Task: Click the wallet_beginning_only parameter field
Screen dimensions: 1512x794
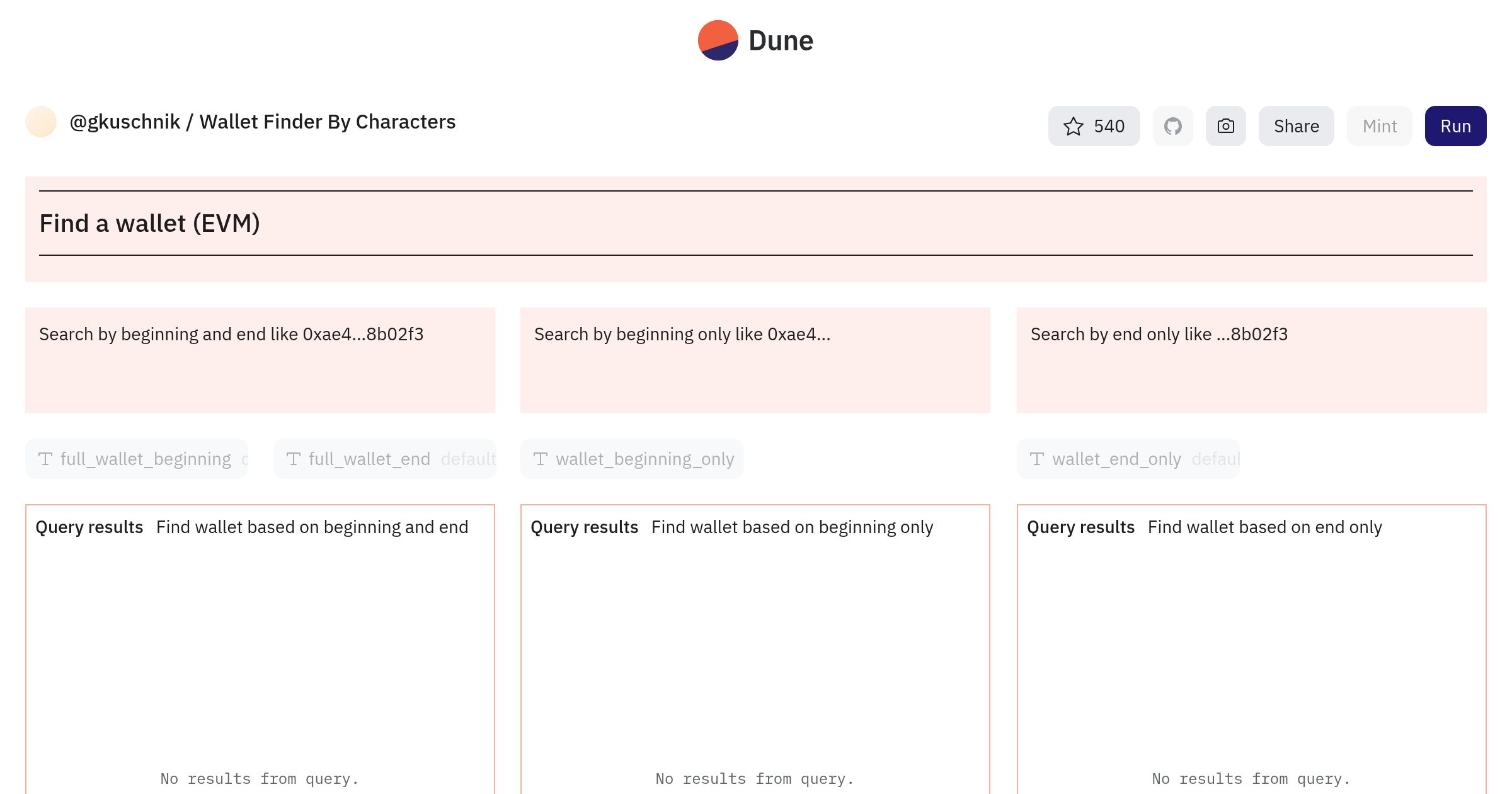Action: tap(632, 459)
